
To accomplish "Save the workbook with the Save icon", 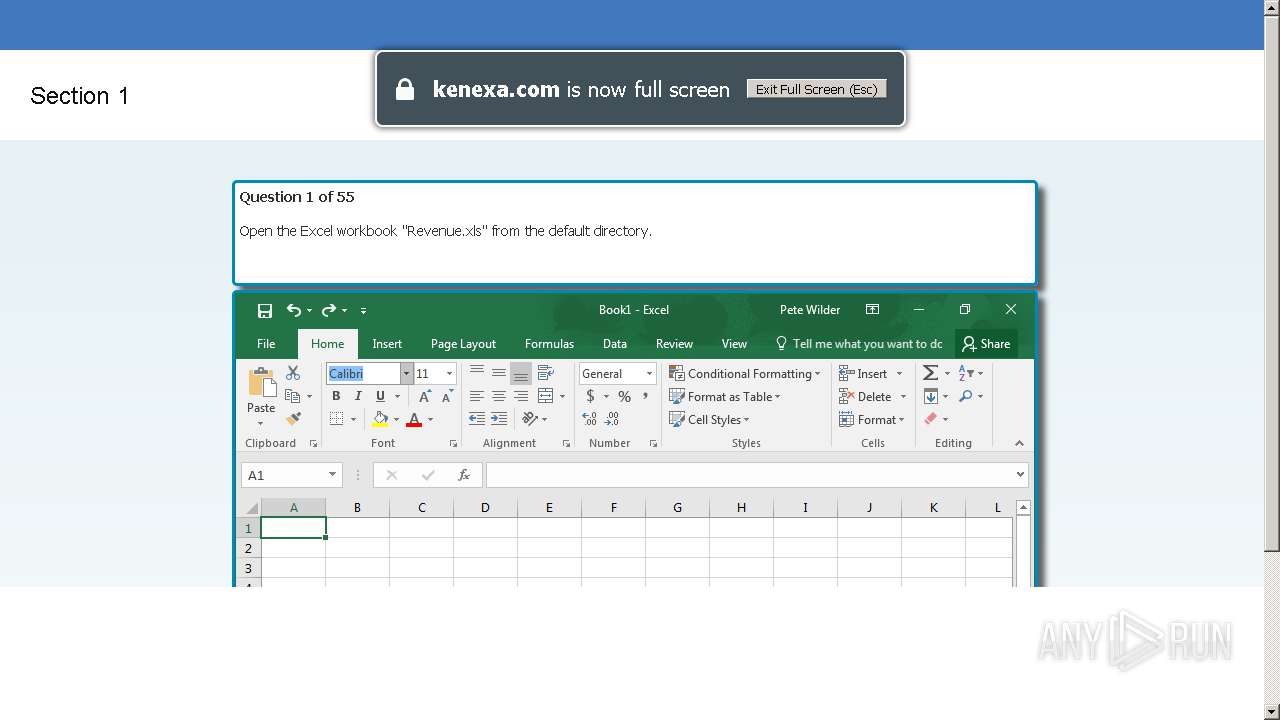I will pos(265,310).
